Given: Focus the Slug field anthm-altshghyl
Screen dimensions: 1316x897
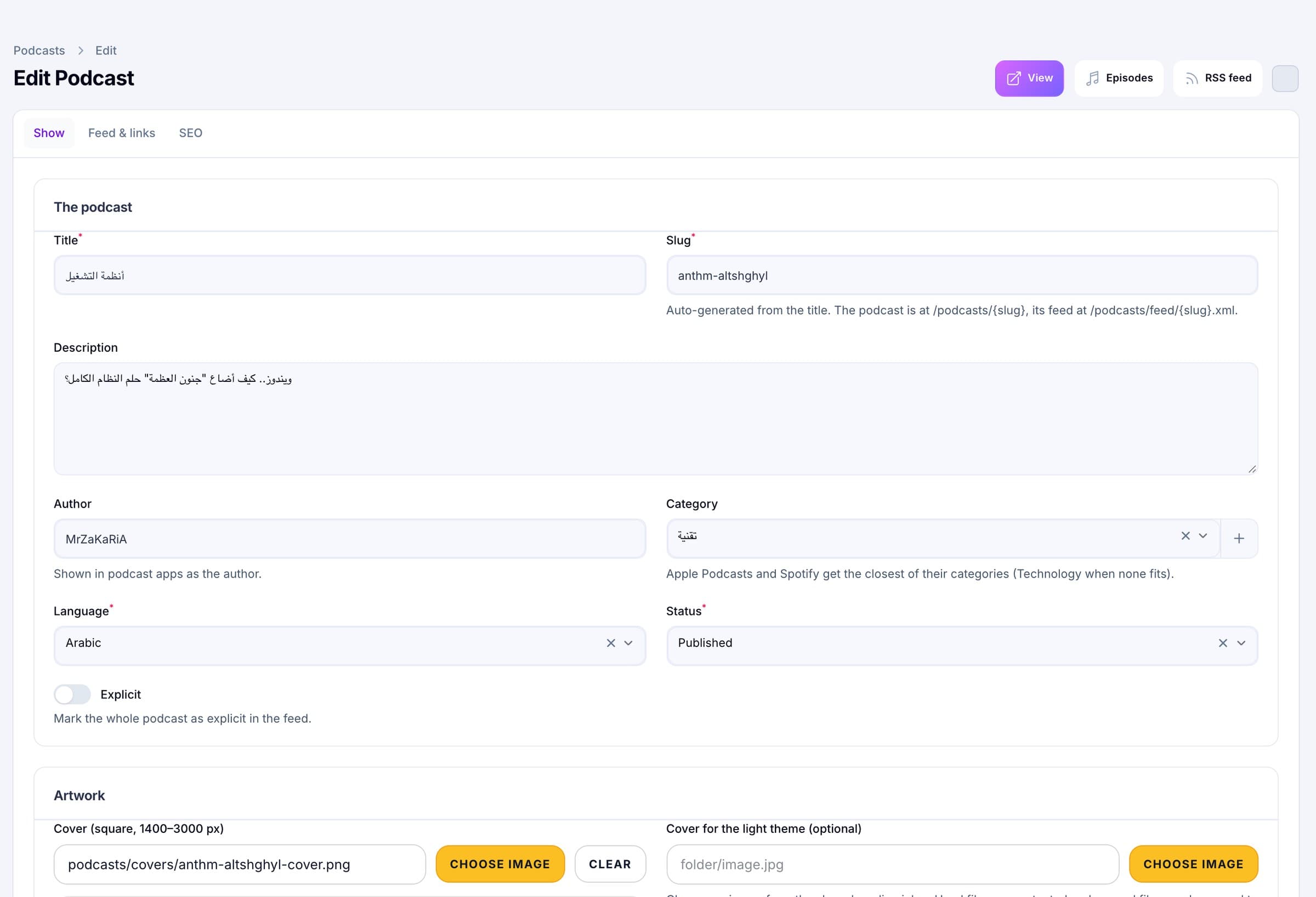Looking at the screenshot, I should tap(962, 275).
